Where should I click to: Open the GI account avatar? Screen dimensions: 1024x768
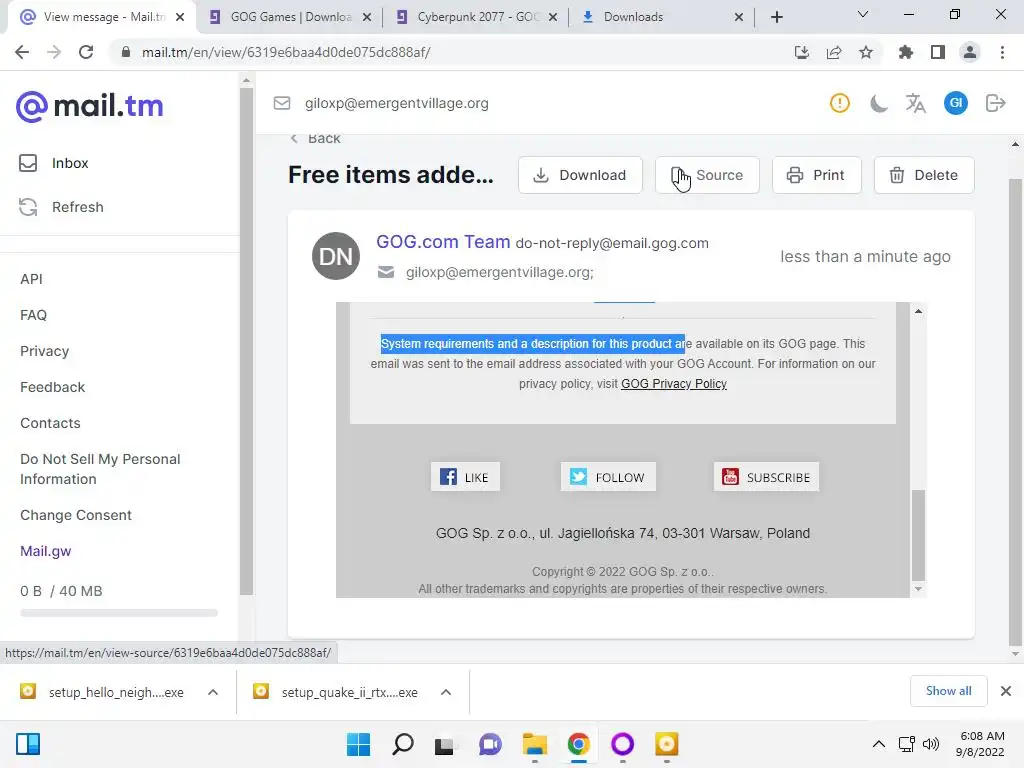955,103
